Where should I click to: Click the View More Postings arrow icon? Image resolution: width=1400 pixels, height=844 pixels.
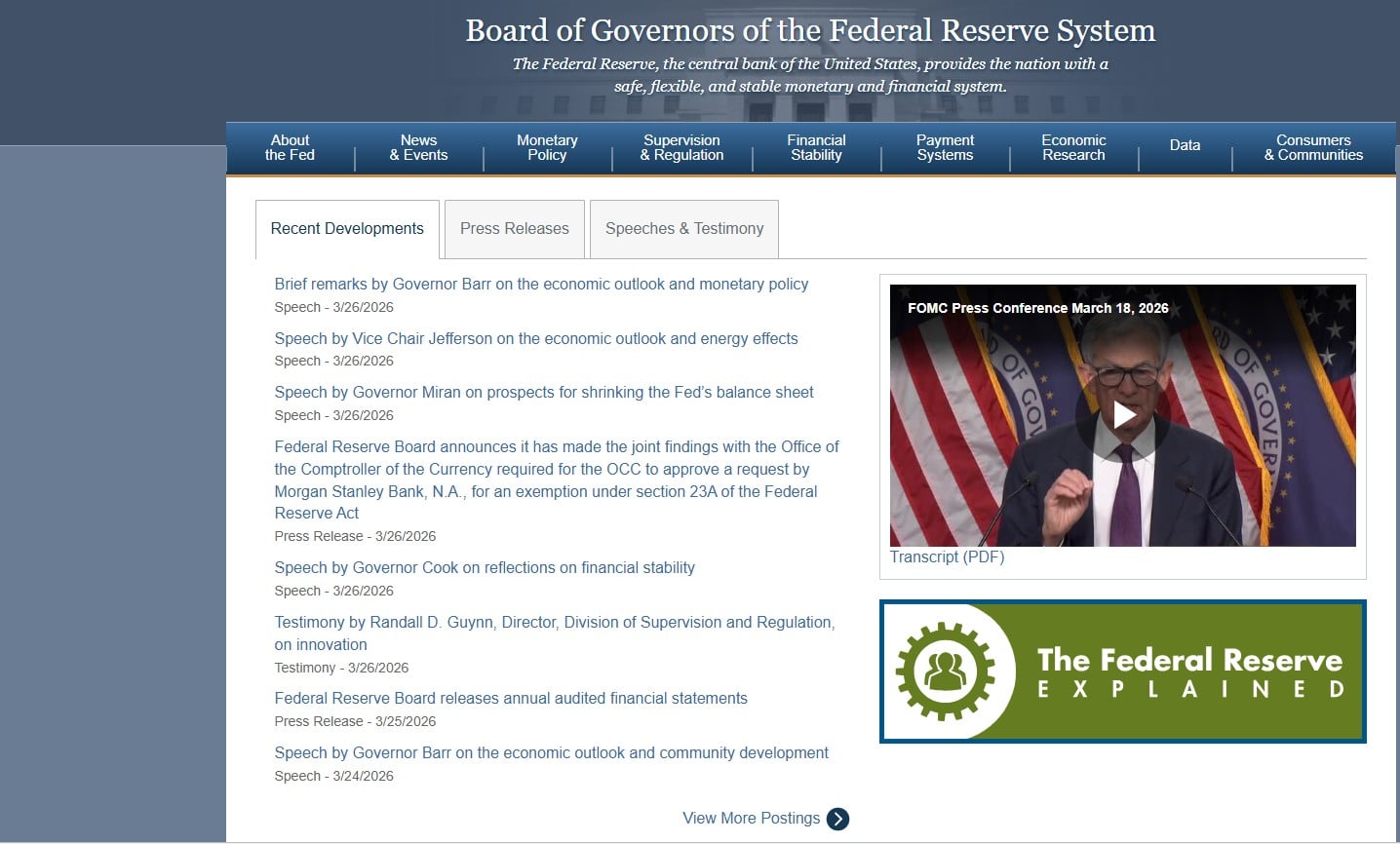pos(837,819)
